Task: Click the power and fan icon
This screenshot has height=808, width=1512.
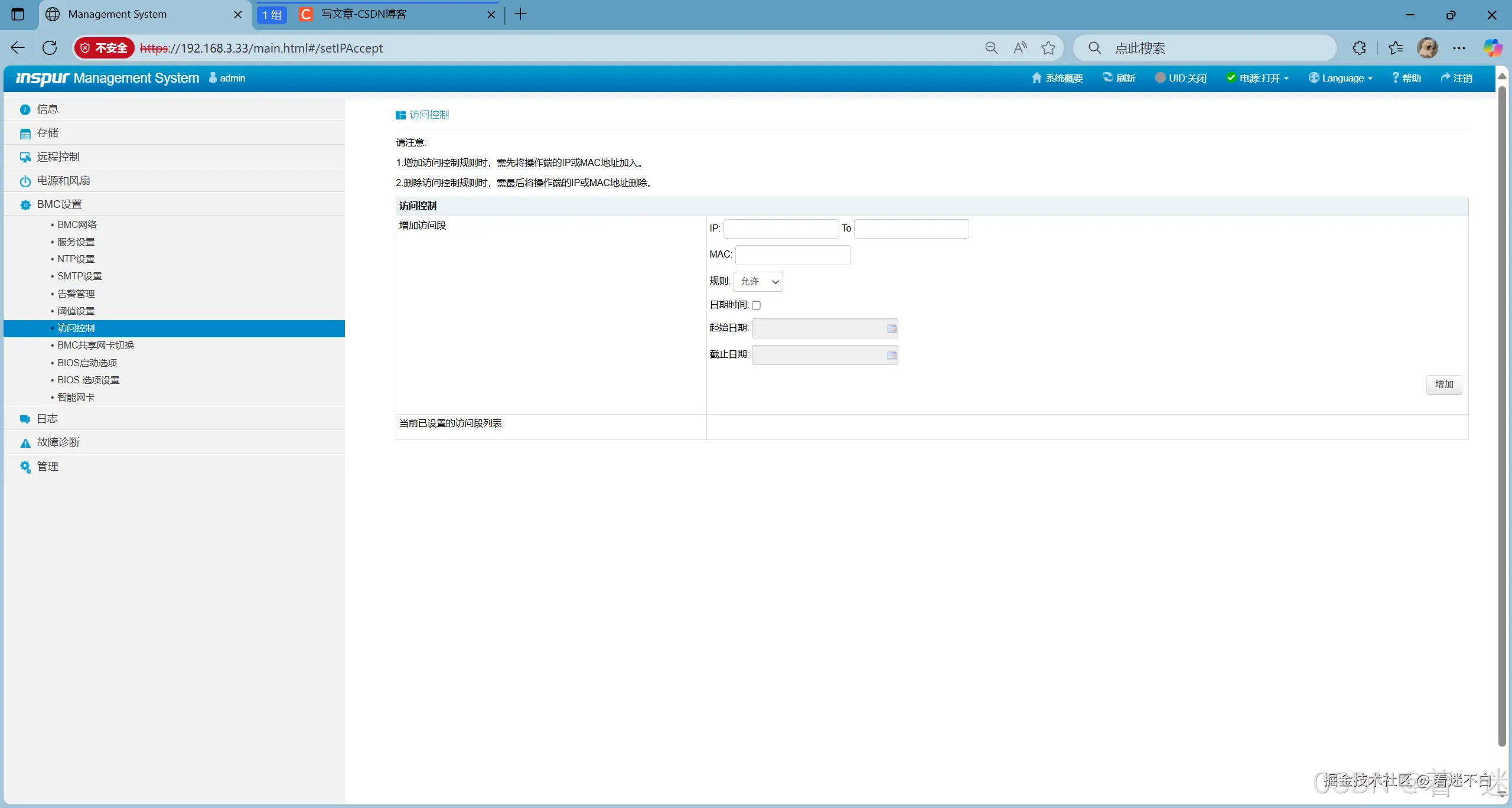Action: (x=25, y=181)
